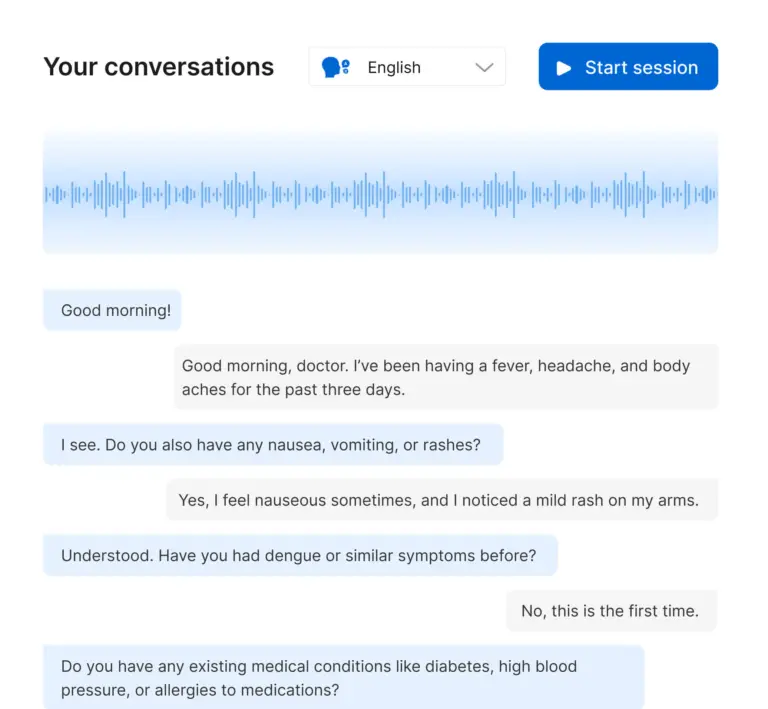Select the 'Good morning!' message bubble
The image size is (768, 709).
[x=112, y=310]
